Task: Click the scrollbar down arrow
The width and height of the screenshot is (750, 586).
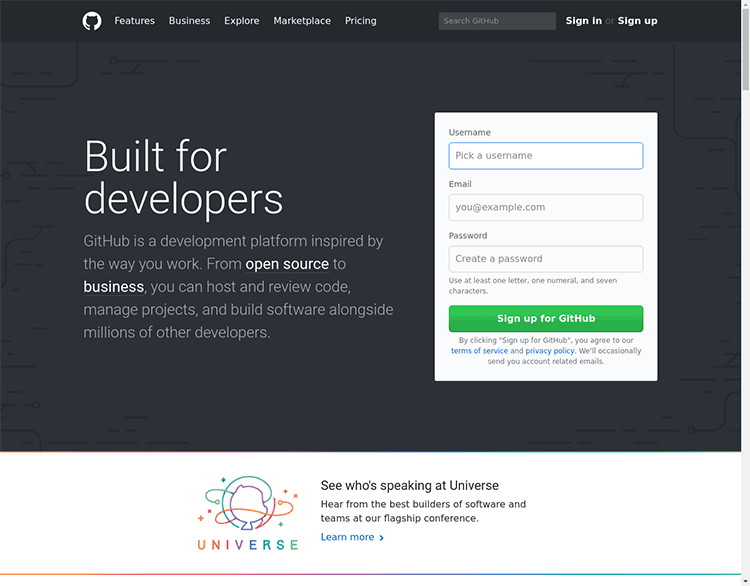Action: coord(745,581)
